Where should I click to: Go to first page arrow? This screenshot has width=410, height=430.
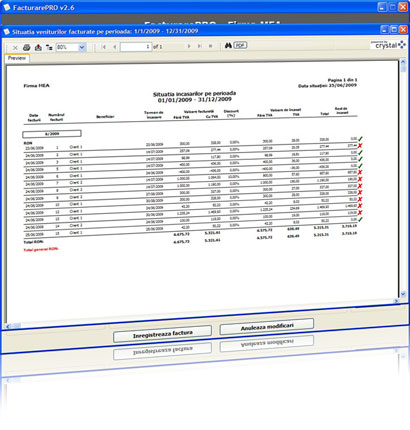pyautogui.click(x=104, y=47)
